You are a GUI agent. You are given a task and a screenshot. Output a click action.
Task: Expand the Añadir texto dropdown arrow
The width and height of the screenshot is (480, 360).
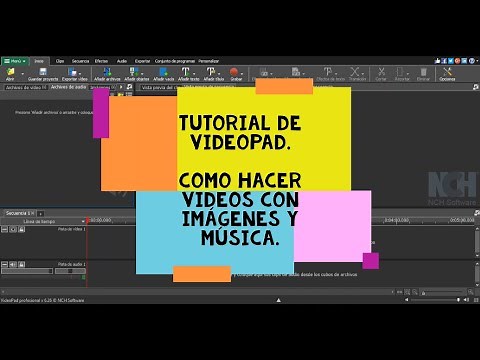[x=193, y=74]
